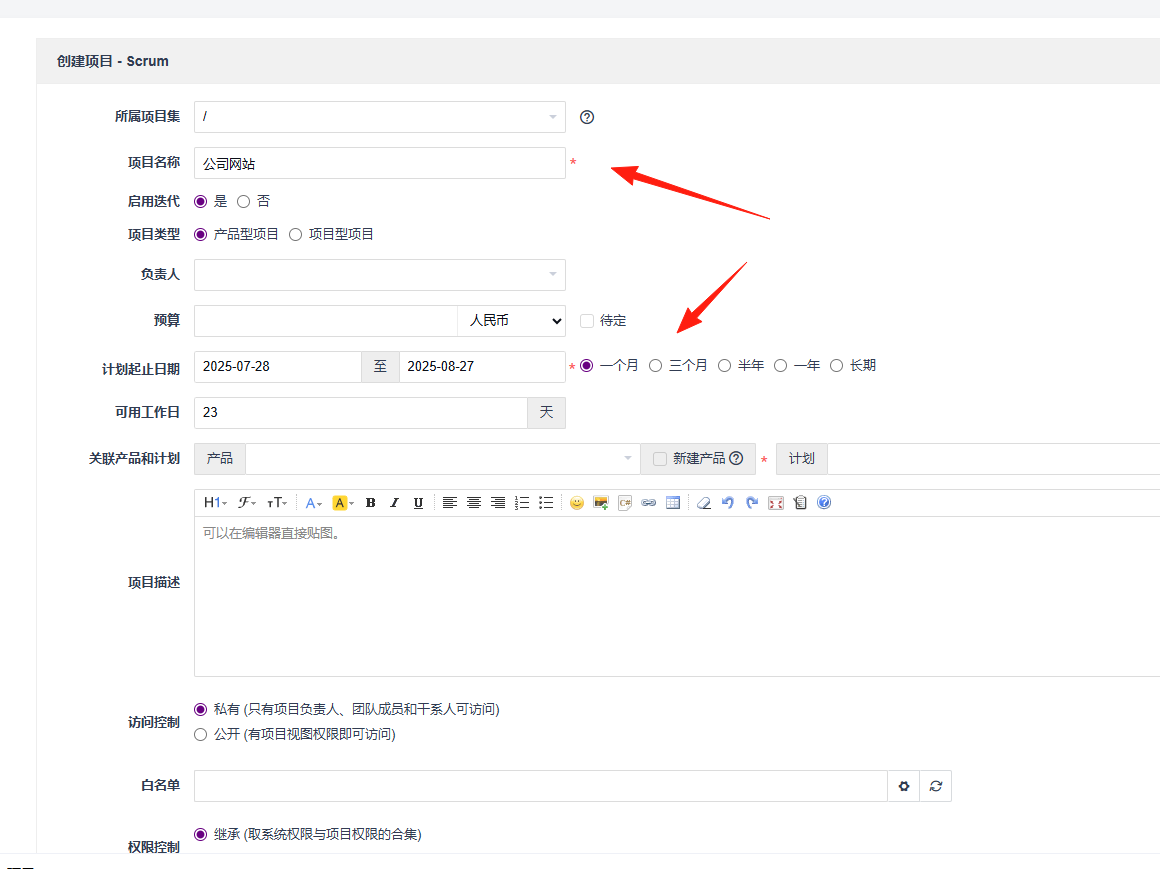Insert a code block in editor
Screen dimensions: 1160x869
625,503
